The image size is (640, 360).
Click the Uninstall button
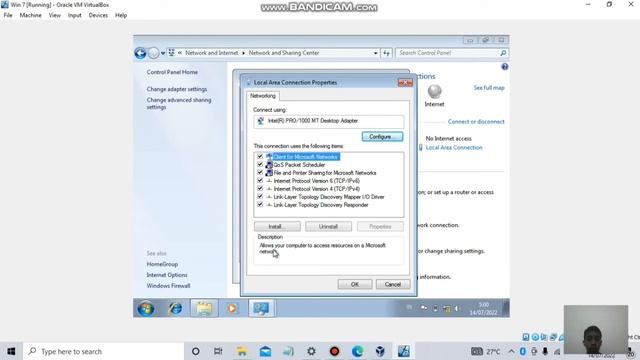coord(328,227)
